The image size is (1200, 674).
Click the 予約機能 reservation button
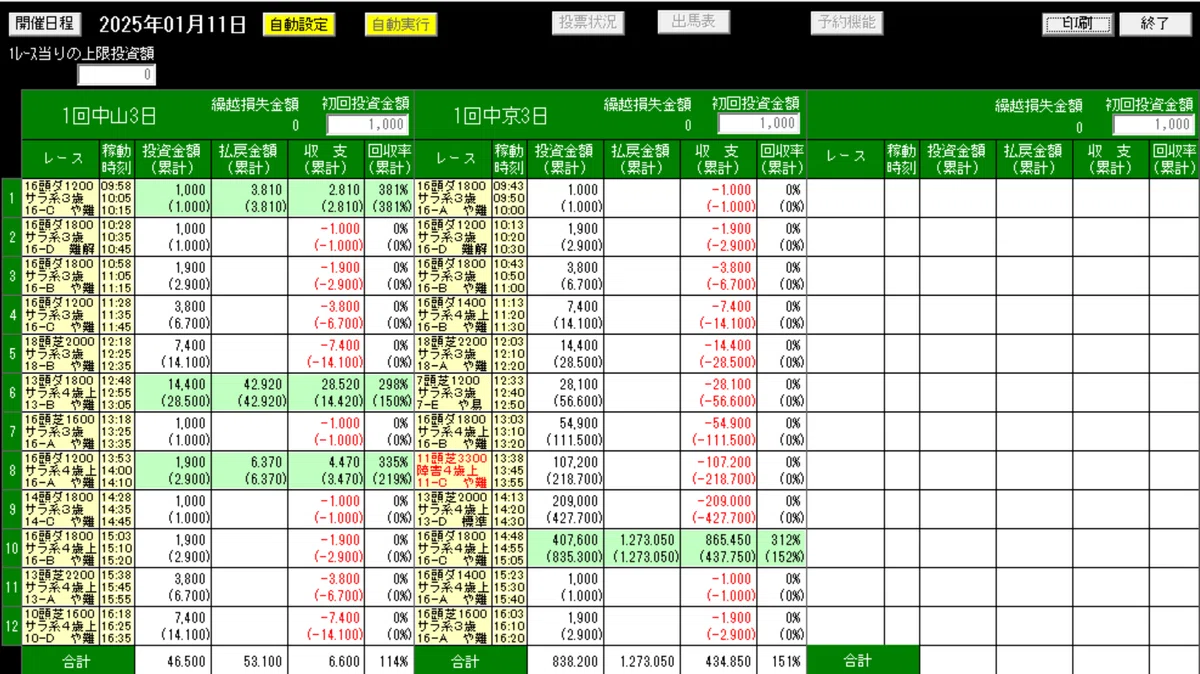[846, 23]
